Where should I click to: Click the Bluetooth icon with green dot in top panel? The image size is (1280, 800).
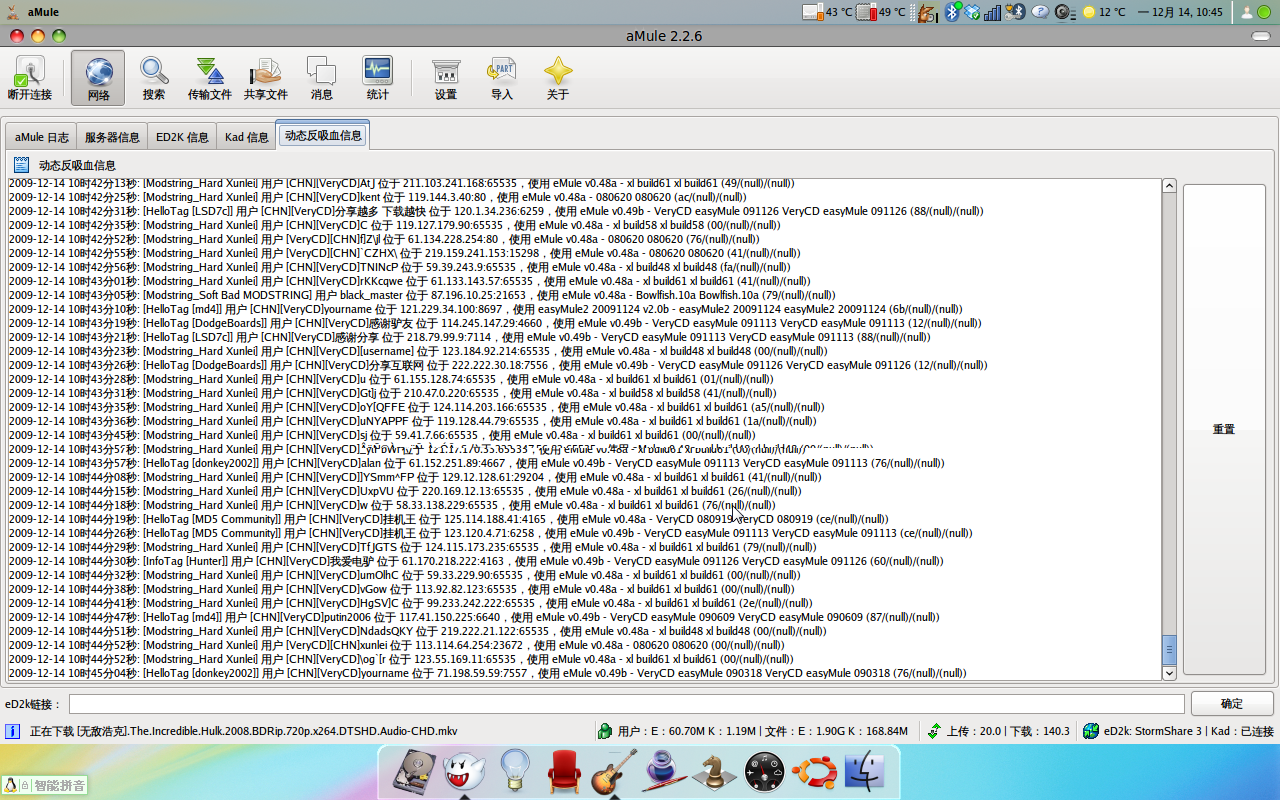click(x=953, y=12)
